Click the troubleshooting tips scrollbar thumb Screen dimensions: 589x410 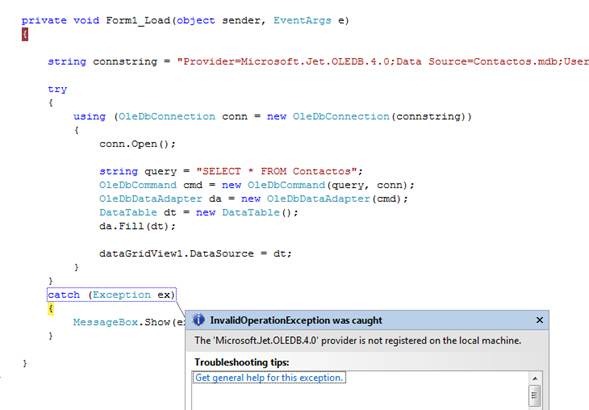tap(535, 395)
